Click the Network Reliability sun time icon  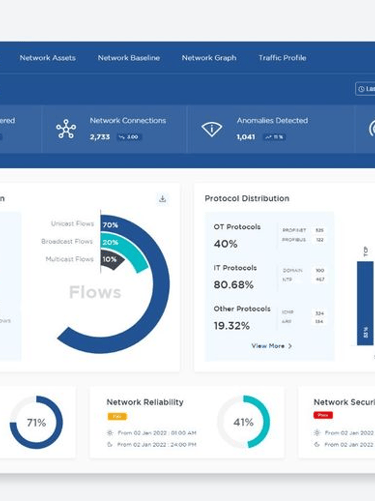tap(110, 433)
